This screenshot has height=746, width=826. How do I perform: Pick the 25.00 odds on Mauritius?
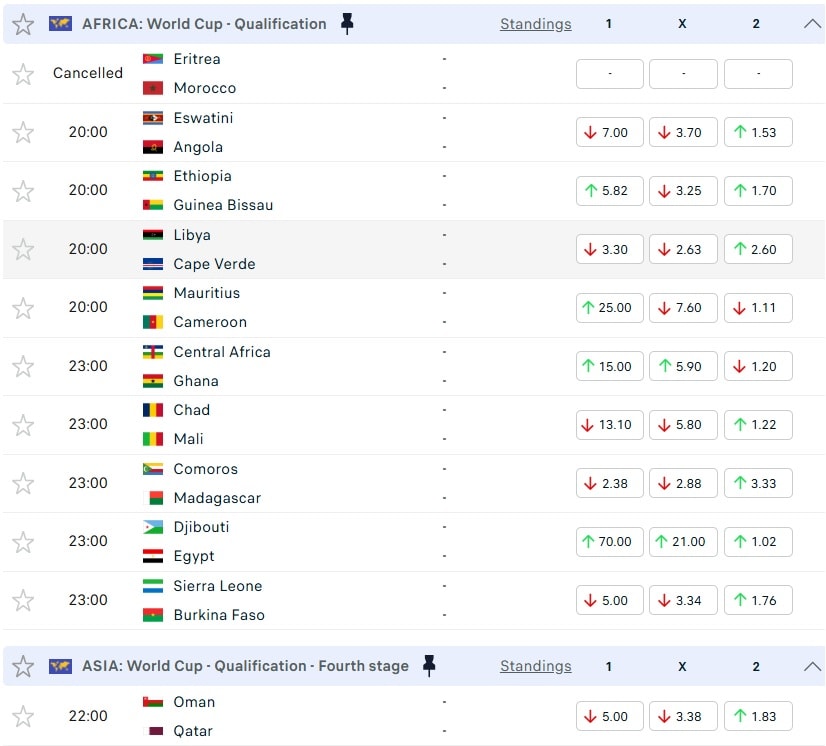click(x=609, y=308)
